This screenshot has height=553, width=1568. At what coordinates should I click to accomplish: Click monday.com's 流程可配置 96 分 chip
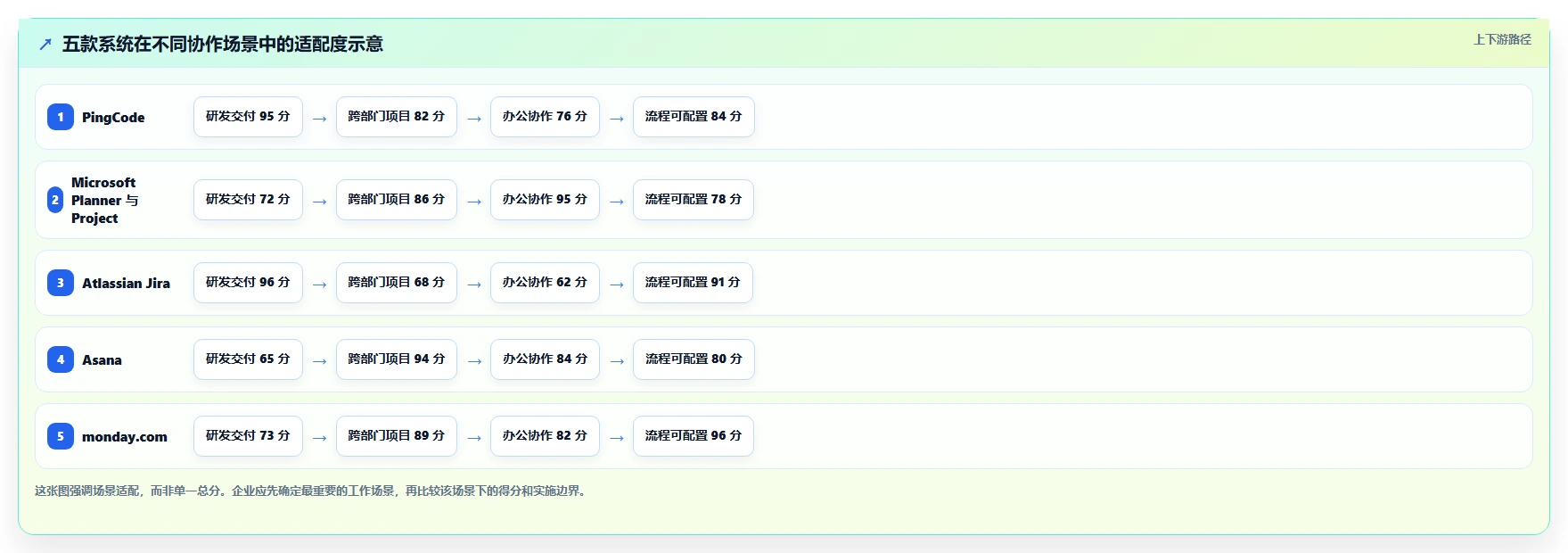pos(694,436)
